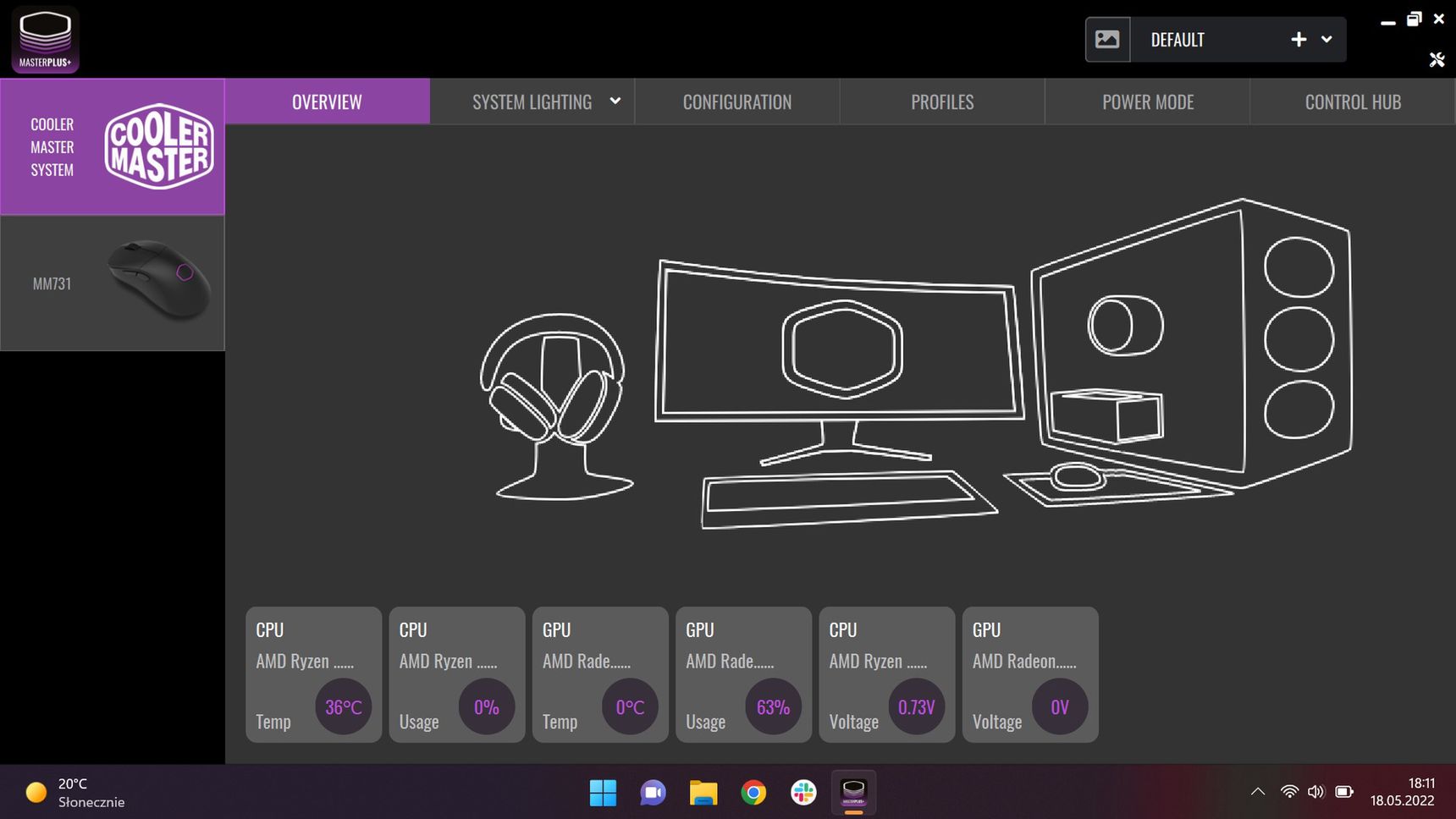Click the DEFAULT profile name

pyautogui.click(x=1177, y=40)
